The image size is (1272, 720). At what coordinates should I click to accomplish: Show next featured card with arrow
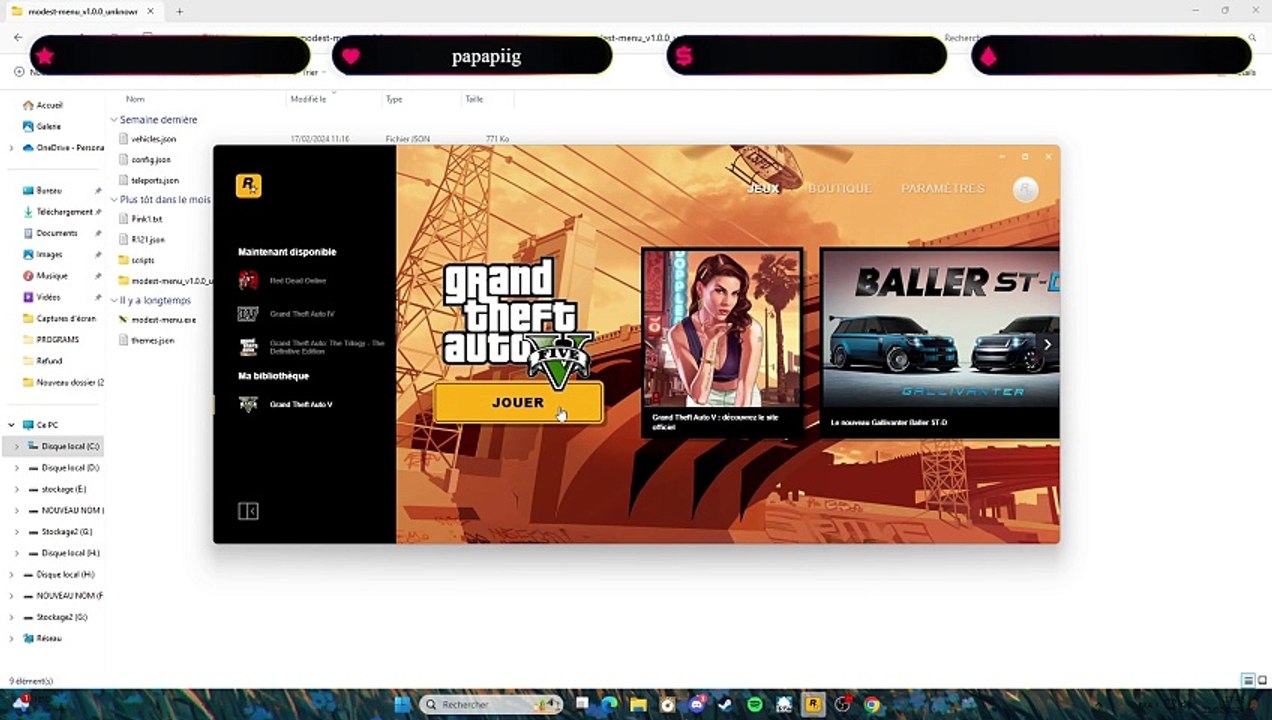pyautogui.click(x=1047, y=344)
